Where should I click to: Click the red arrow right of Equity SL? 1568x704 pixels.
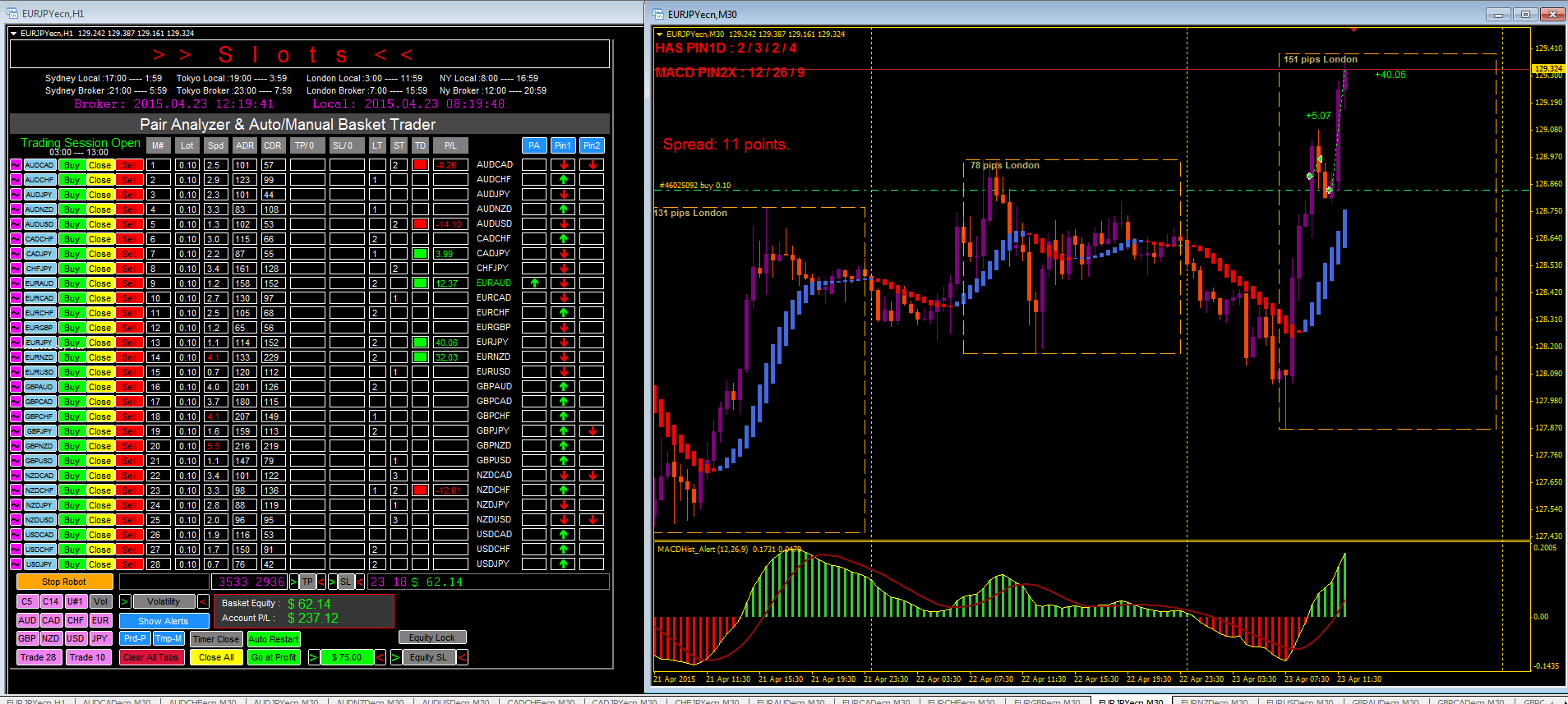click(463, 657)
